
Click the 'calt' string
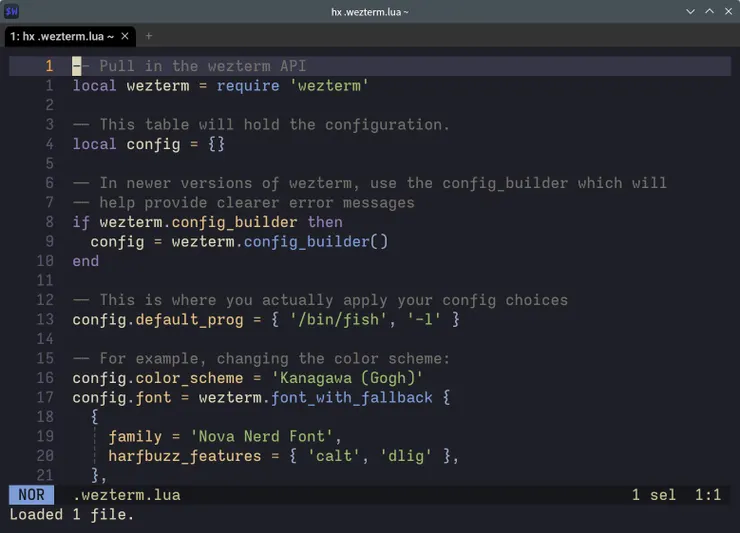334,456
